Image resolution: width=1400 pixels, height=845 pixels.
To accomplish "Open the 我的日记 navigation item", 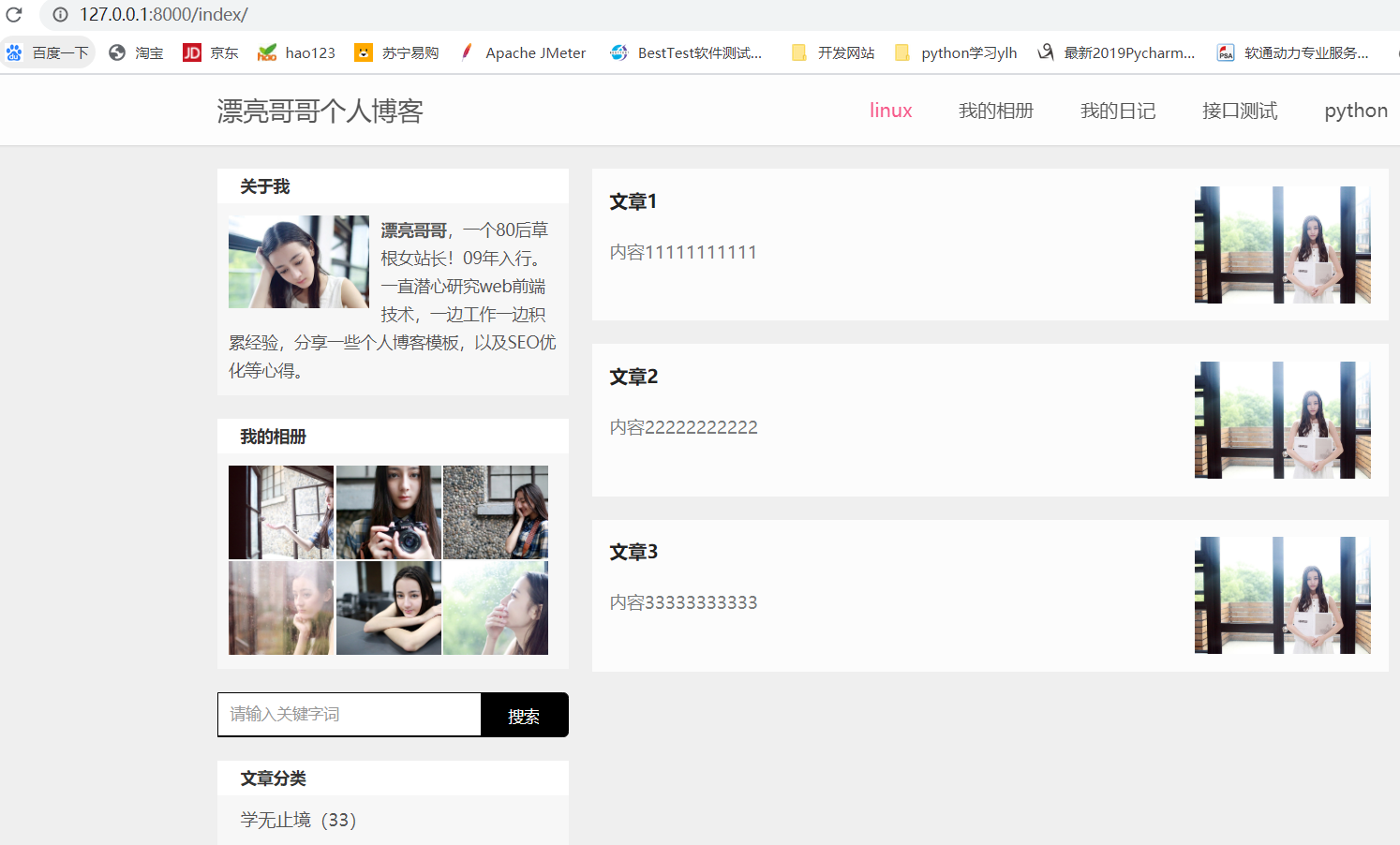I will pos(1118,111).
